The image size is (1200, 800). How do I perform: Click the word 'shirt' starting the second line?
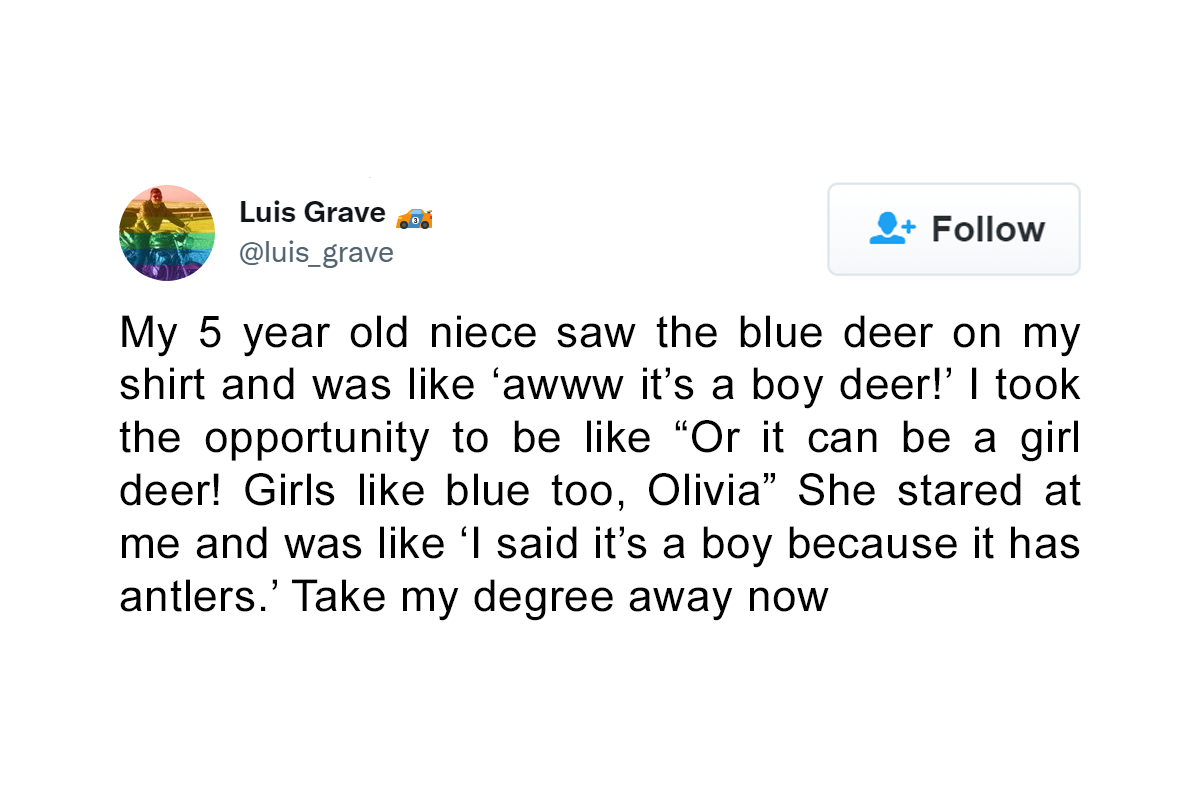(x=164, y=385)
